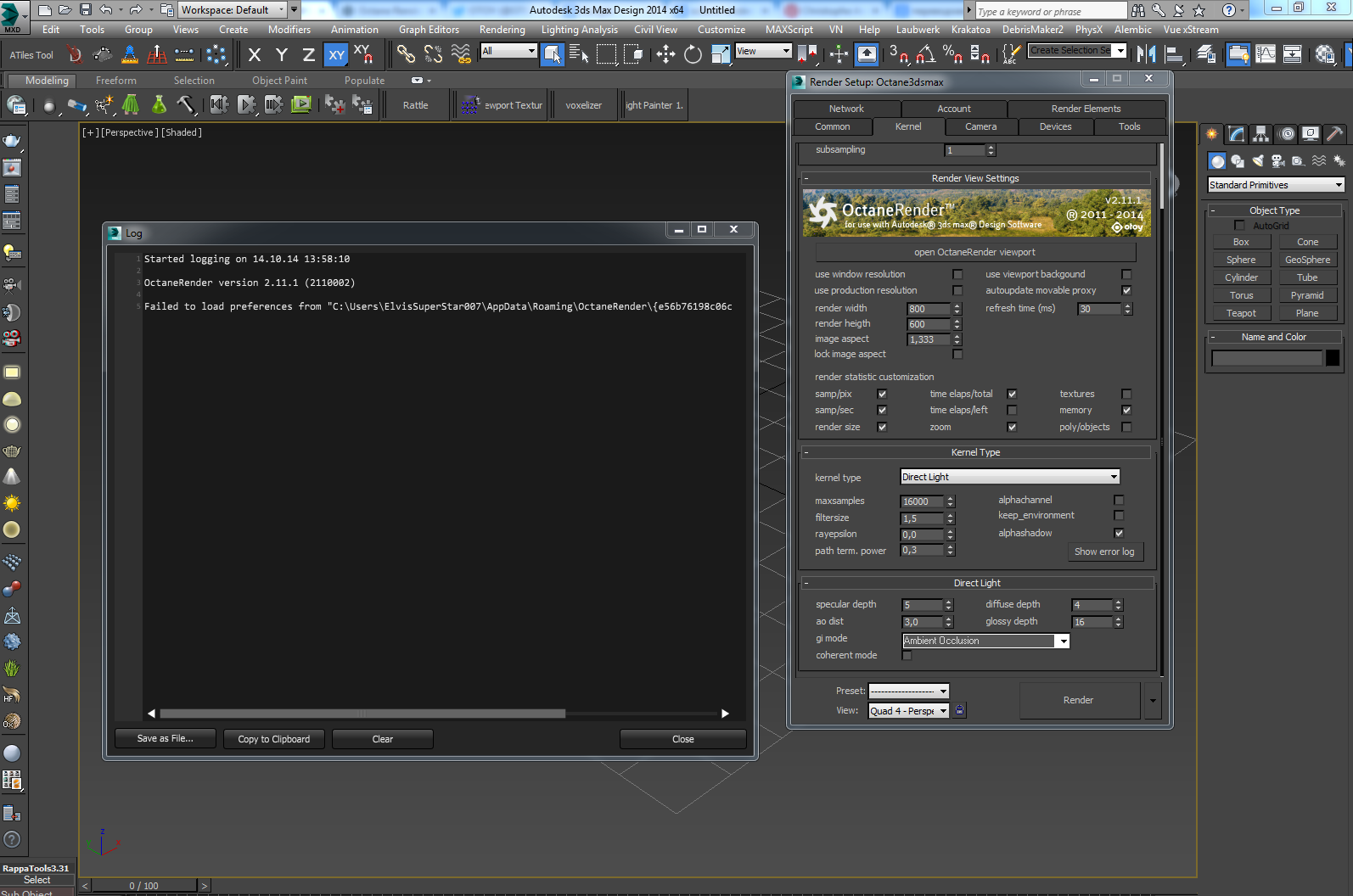
Task: Click open OctaneRender viewport button
Action: [974, 252]
